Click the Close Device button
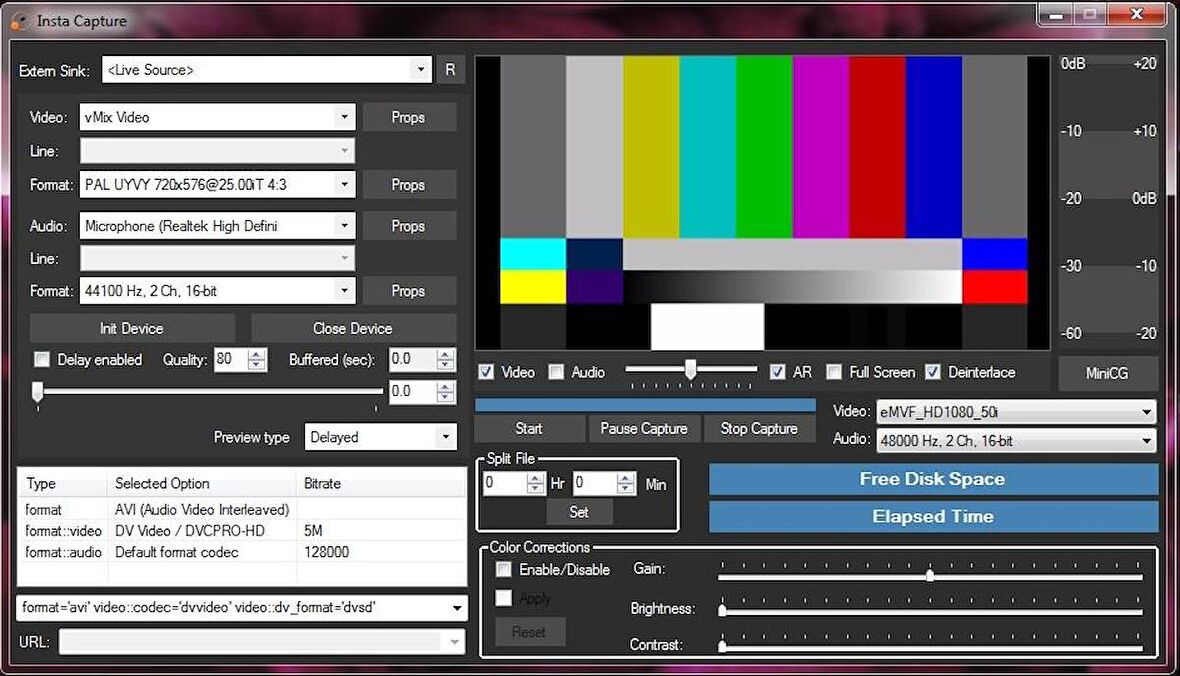 (x=353, y=328)
